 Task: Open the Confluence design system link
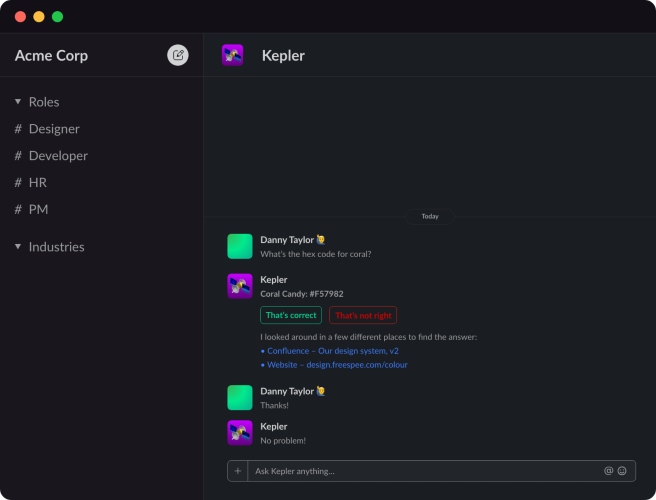(x=333, y=351)
